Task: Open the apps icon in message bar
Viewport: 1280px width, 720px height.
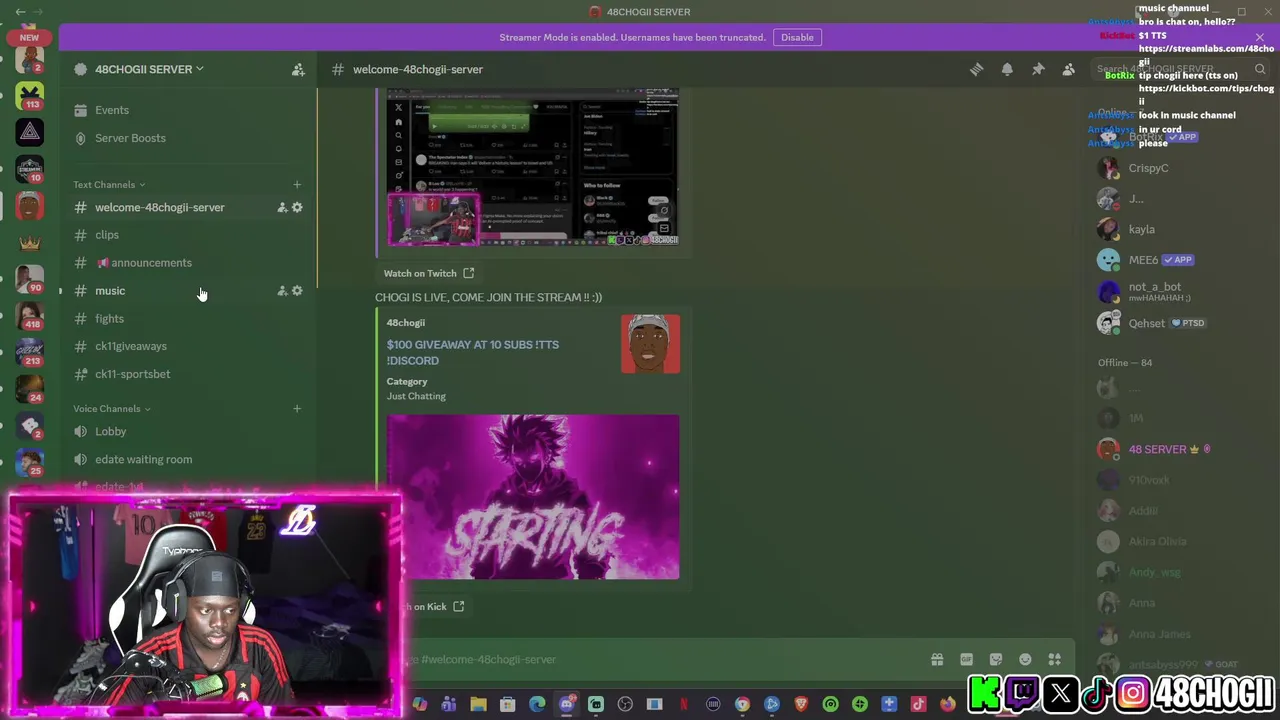Action: [x=1054, y=659]
